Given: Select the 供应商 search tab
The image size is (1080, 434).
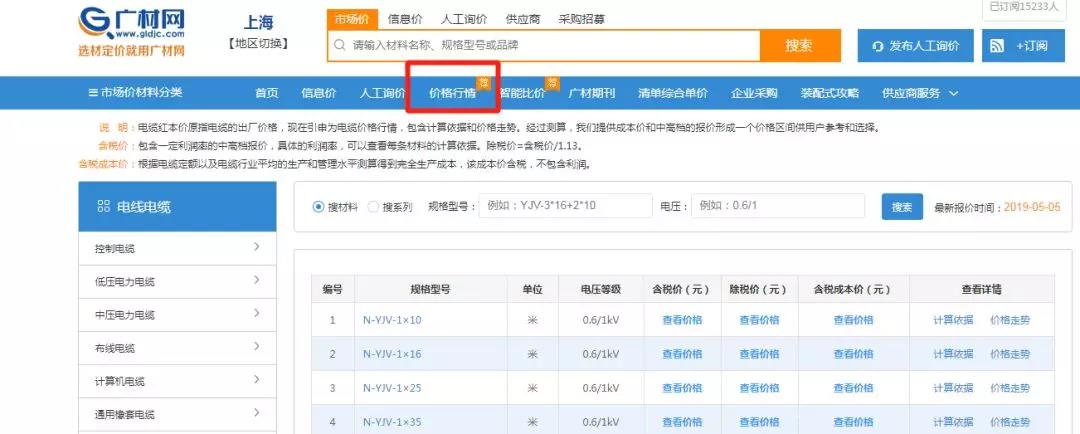Looking at the screenshot, I should pos(523,19).
